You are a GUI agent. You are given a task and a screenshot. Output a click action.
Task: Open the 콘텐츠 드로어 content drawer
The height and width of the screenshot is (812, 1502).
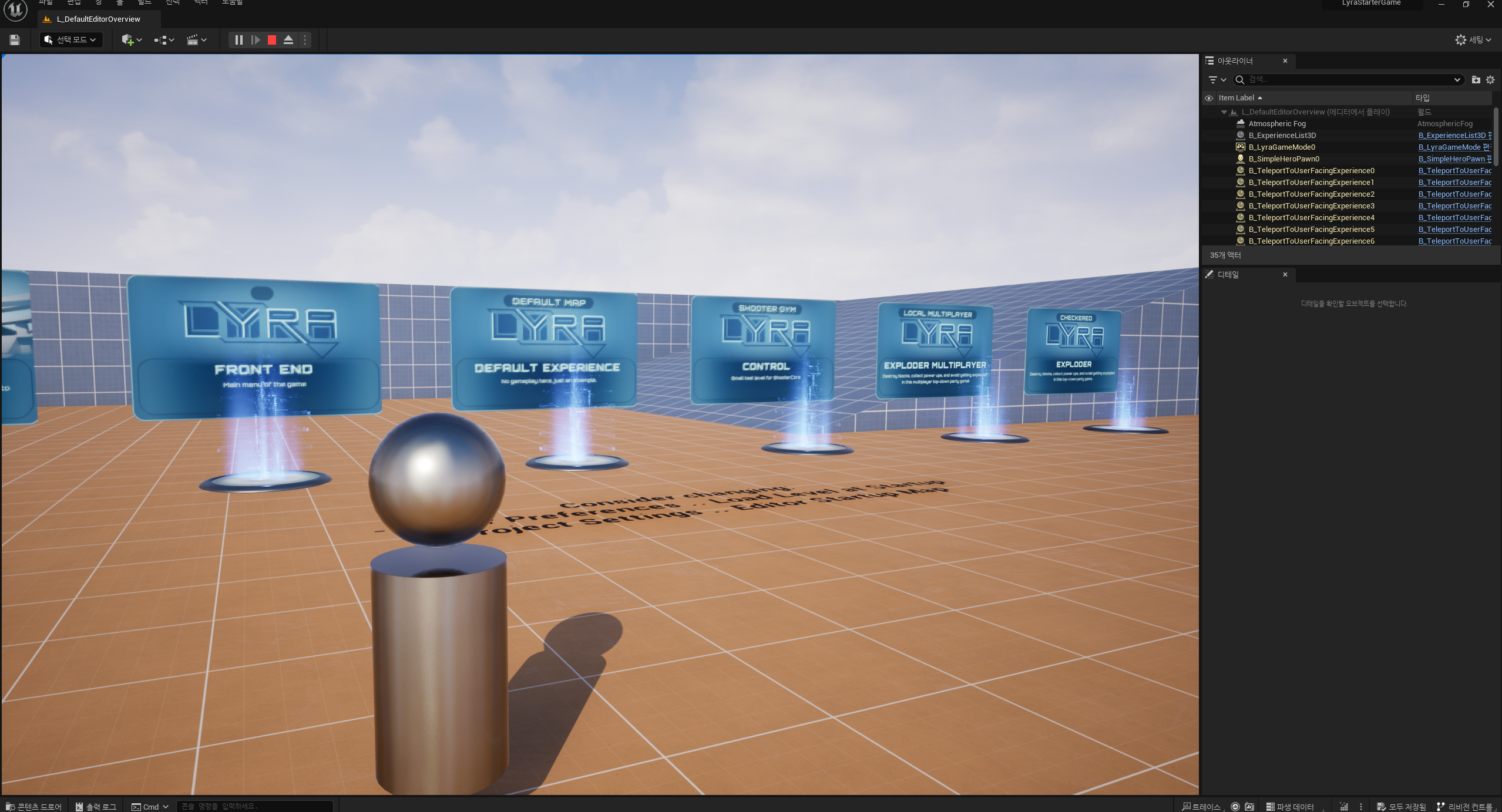click(34, 807)
